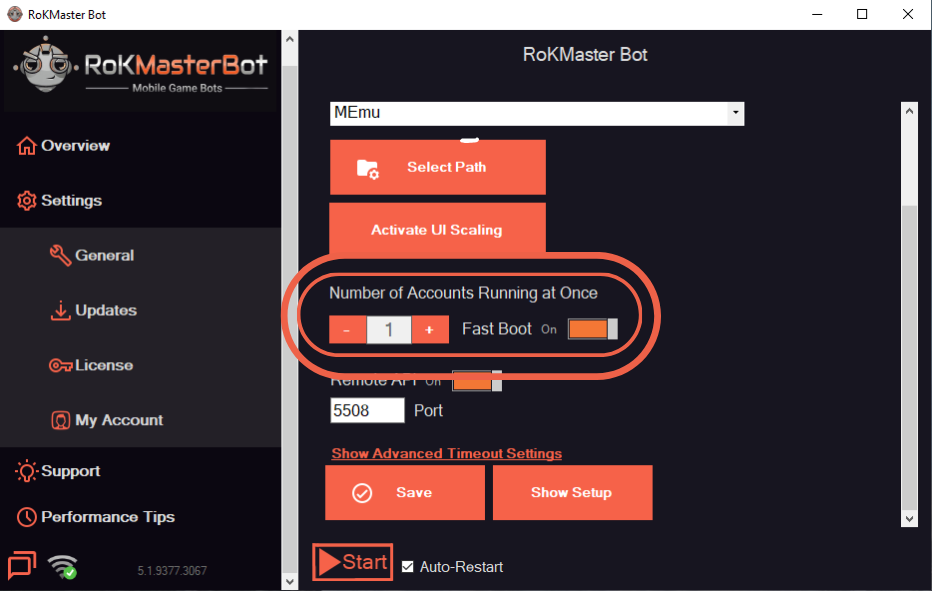Image resolution: width=934 pixels, height=591 pixels.
Task: Toggle the Auto-Restart checkbox
Action: [407, 567]
